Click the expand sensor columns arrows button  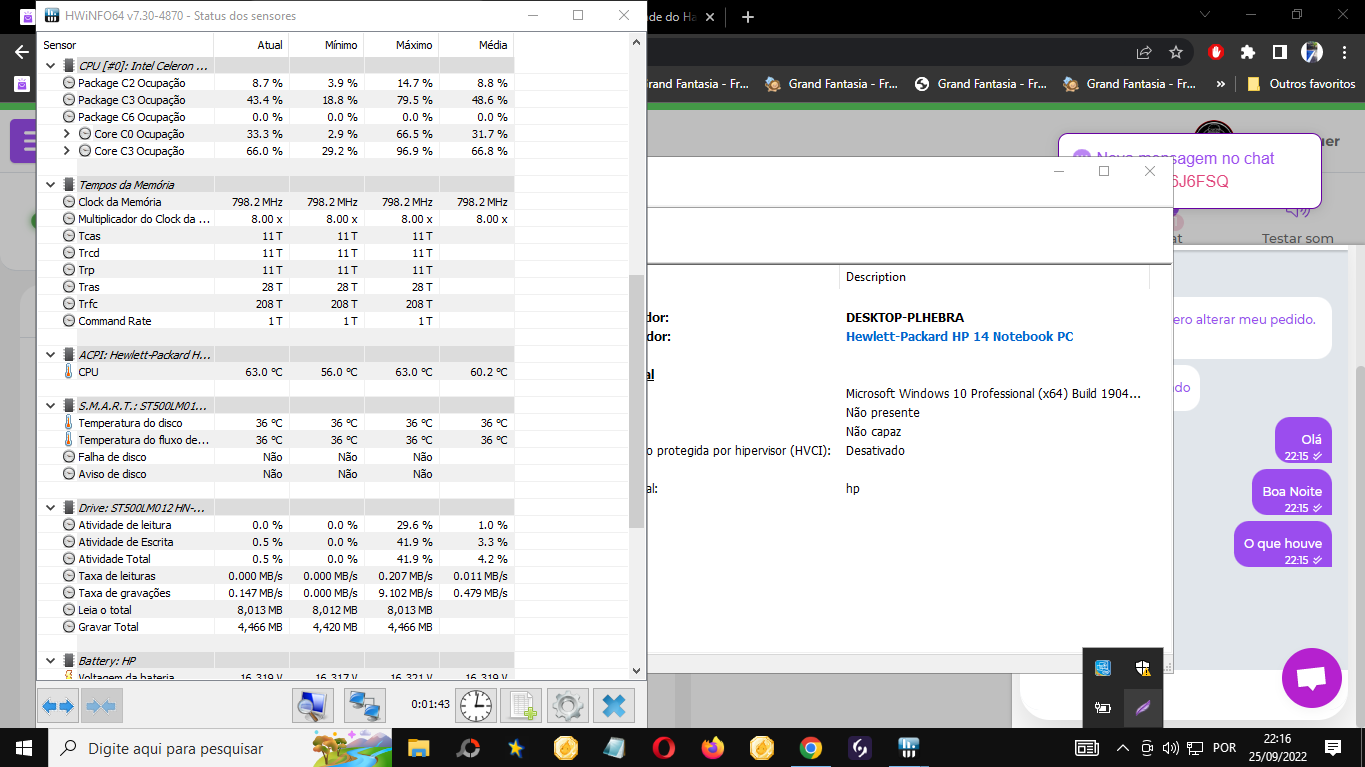pyautogui.click(x=58, y=706)
